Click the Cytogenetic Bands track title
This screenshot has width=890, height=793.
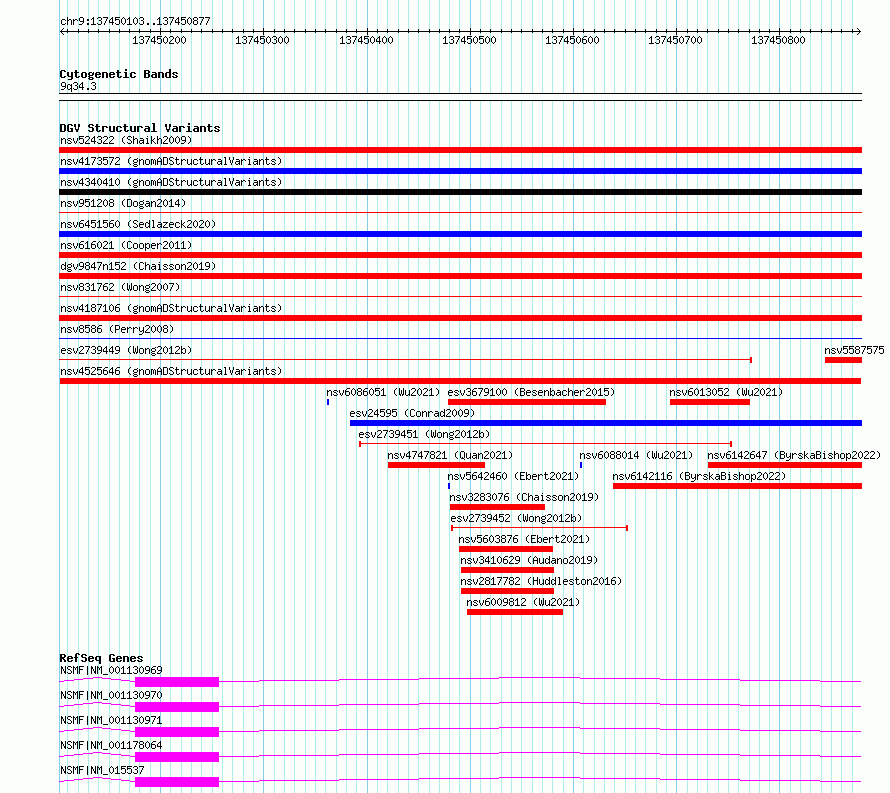119,74
